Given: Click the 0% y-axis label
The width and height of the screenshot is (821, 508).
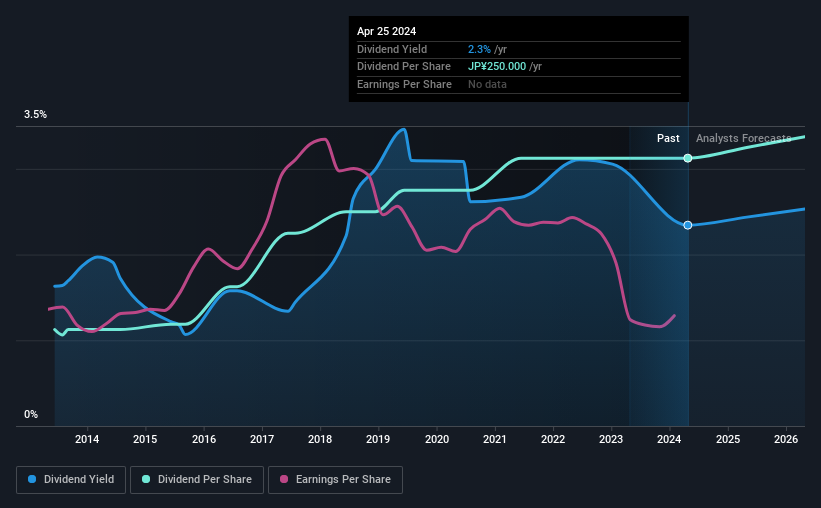Looking at the screenshot, I should point(31,414).
